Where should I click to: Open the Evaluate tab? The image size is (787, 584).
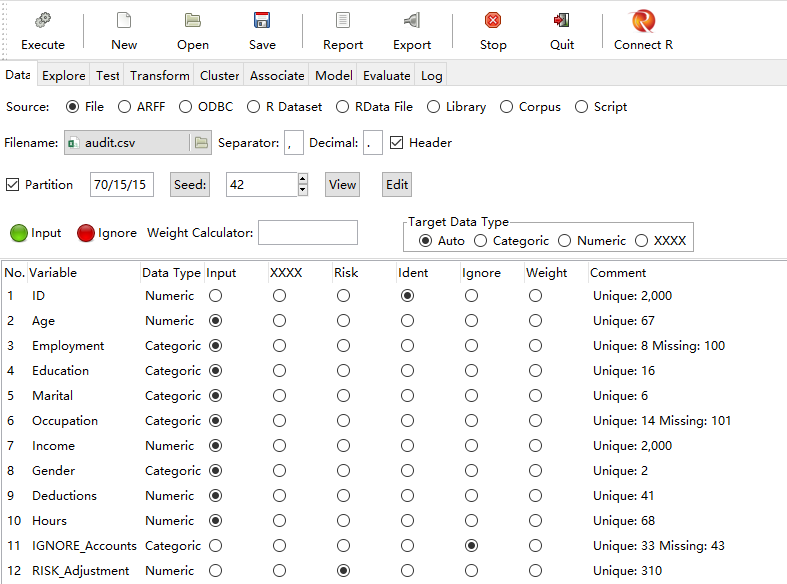pyautogui.click(x=386, y=76)
